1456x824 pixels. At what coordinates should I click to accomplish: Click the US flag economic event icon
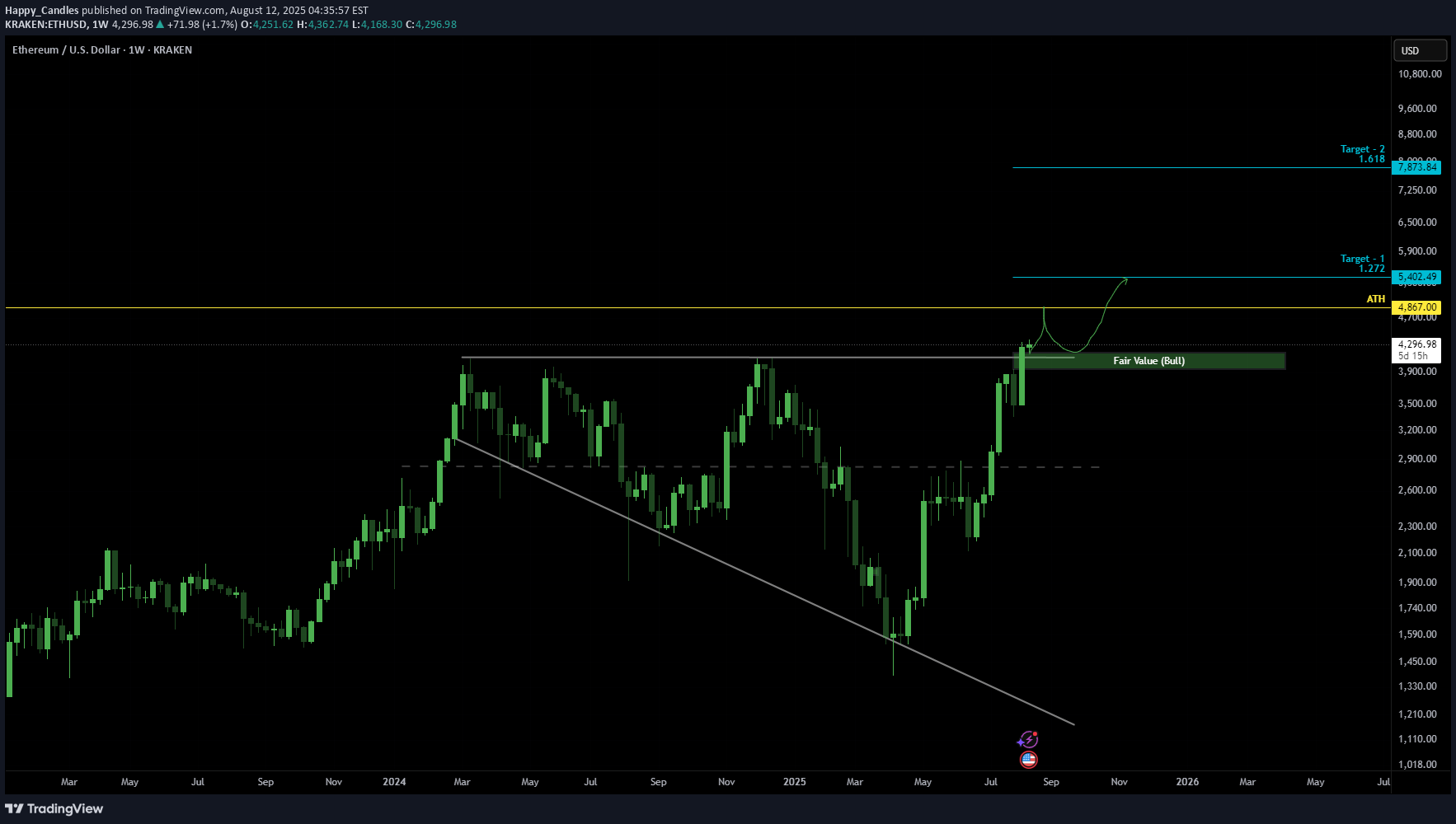[x=1028, y=760]
